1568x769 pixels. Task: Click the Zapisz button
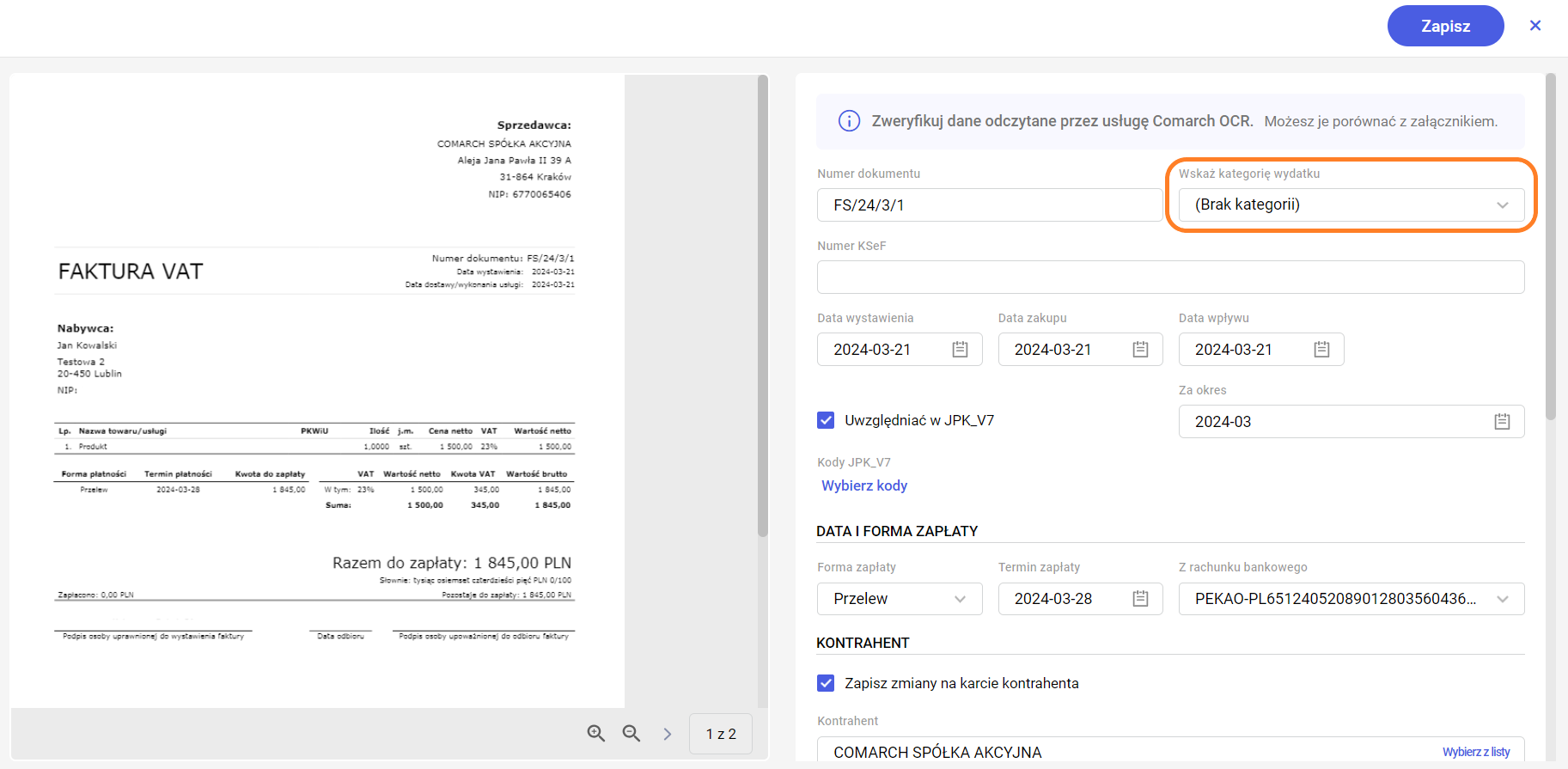(1445, 26)
